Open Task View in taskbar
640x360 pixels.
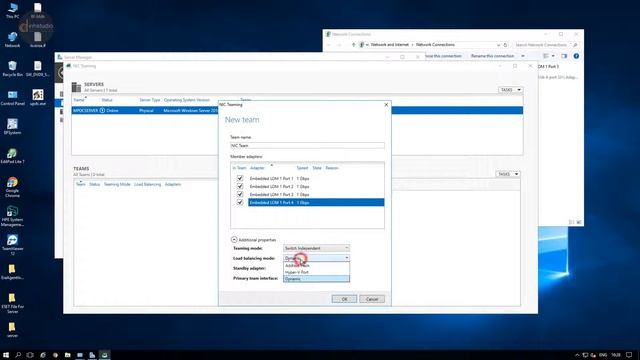(x=30, y=355)
